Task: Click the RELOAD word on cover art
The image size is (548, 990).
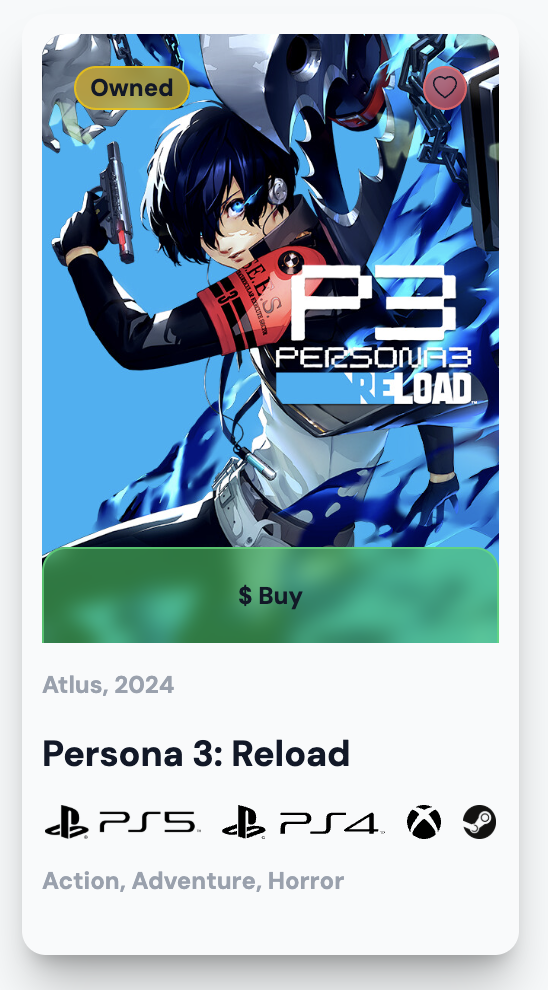Action: pyautogui.click(x=415, y=390)
